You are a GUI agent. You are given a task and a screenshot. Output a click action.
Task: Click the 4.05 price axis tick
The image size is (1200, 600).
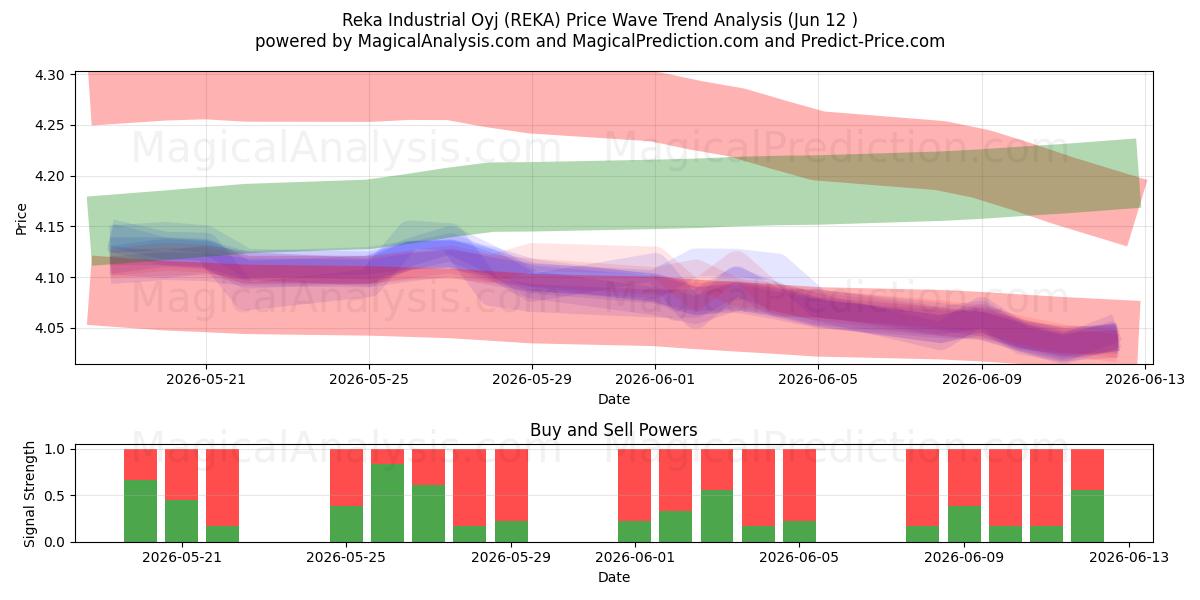click(50, 329)
